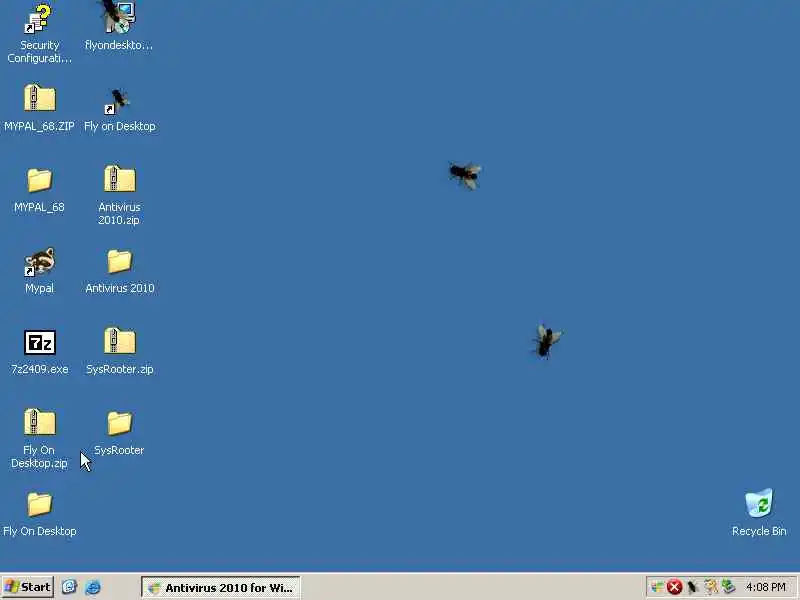Click the 'SysRooter.zip' file name label
800x600 pixels.
(x=119, y=369)
